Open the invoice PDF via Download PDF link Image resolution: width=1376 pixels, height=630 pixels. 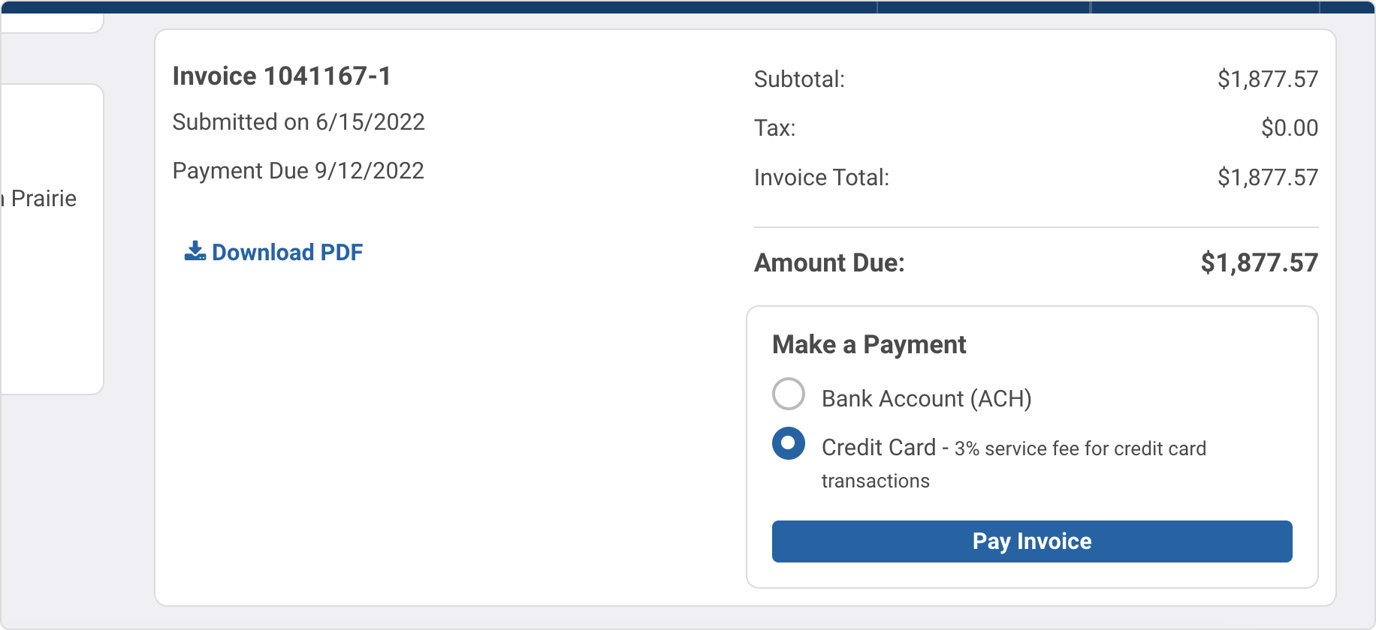(286, 251)
